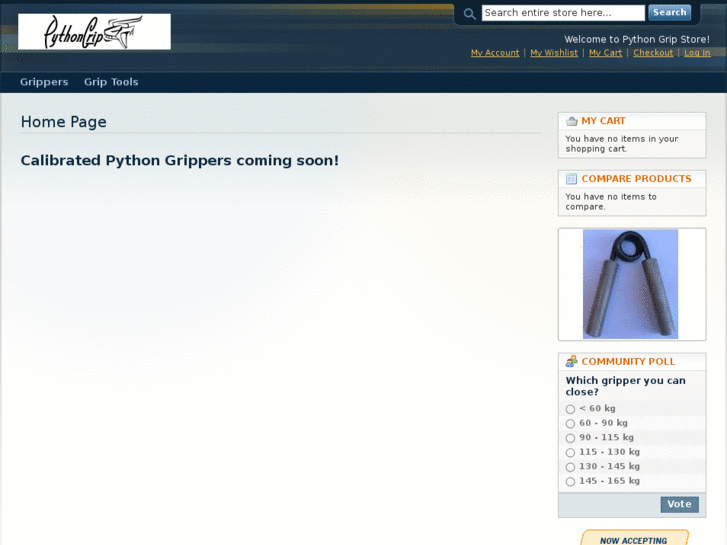Click the hand gripper product image

[630, 284]
